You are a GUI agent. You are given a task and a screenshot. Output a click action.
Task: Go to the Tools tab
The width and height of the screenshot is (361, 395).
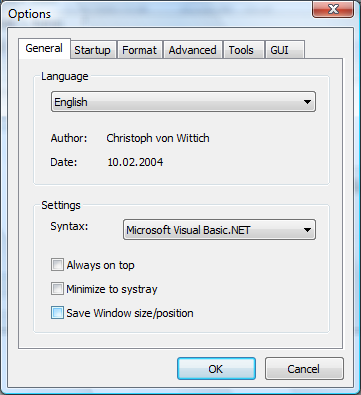[244, 50]
